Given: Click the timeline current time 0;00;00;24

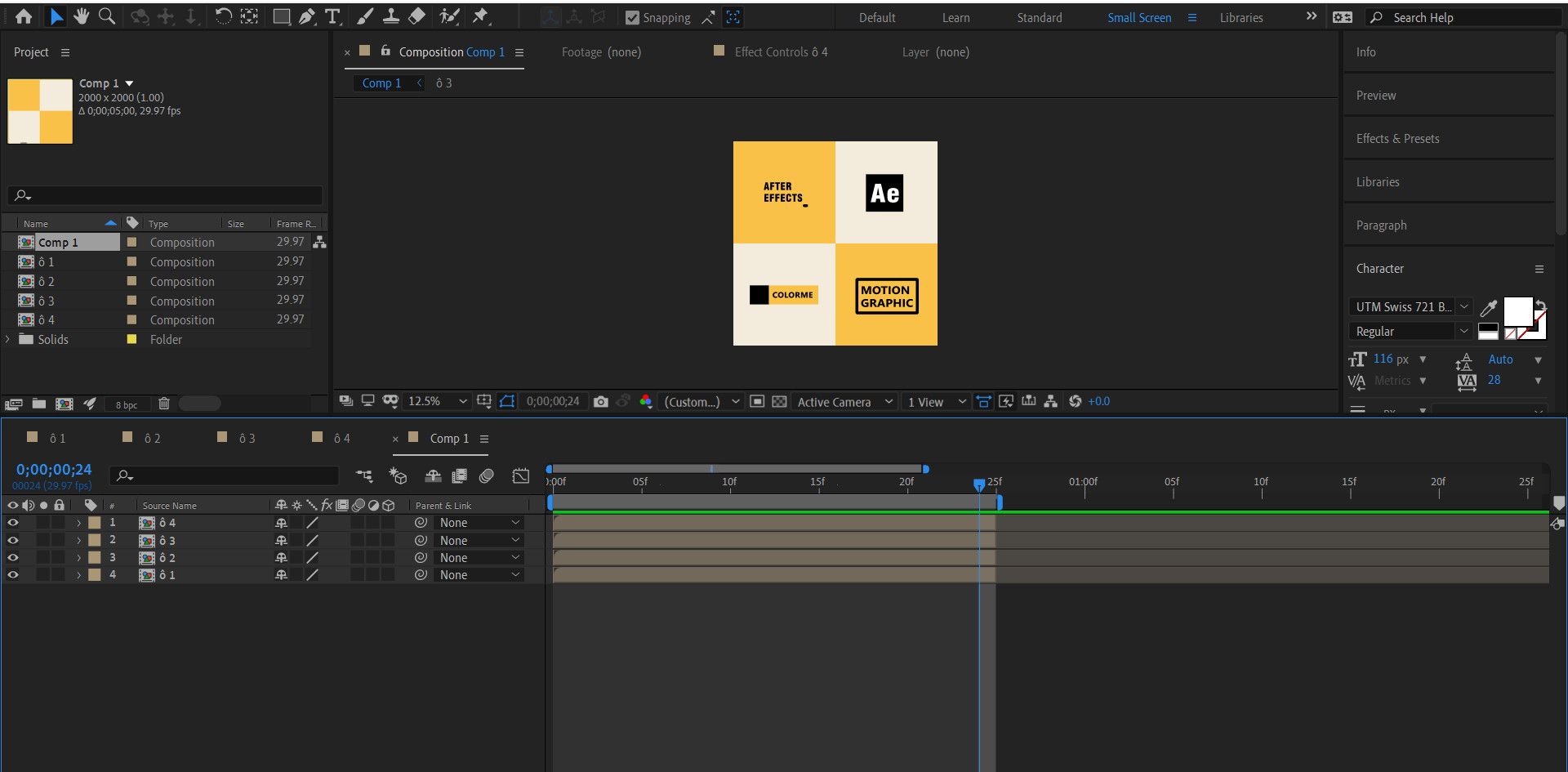Looking at the screenshot, I should (x=54, y=470).
